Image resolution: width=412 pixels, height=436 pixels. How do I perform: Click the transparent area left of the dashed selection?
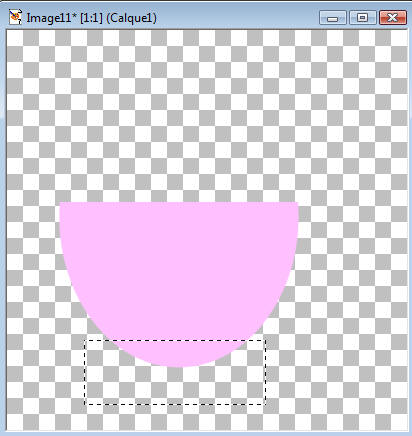tap(45, 372)
